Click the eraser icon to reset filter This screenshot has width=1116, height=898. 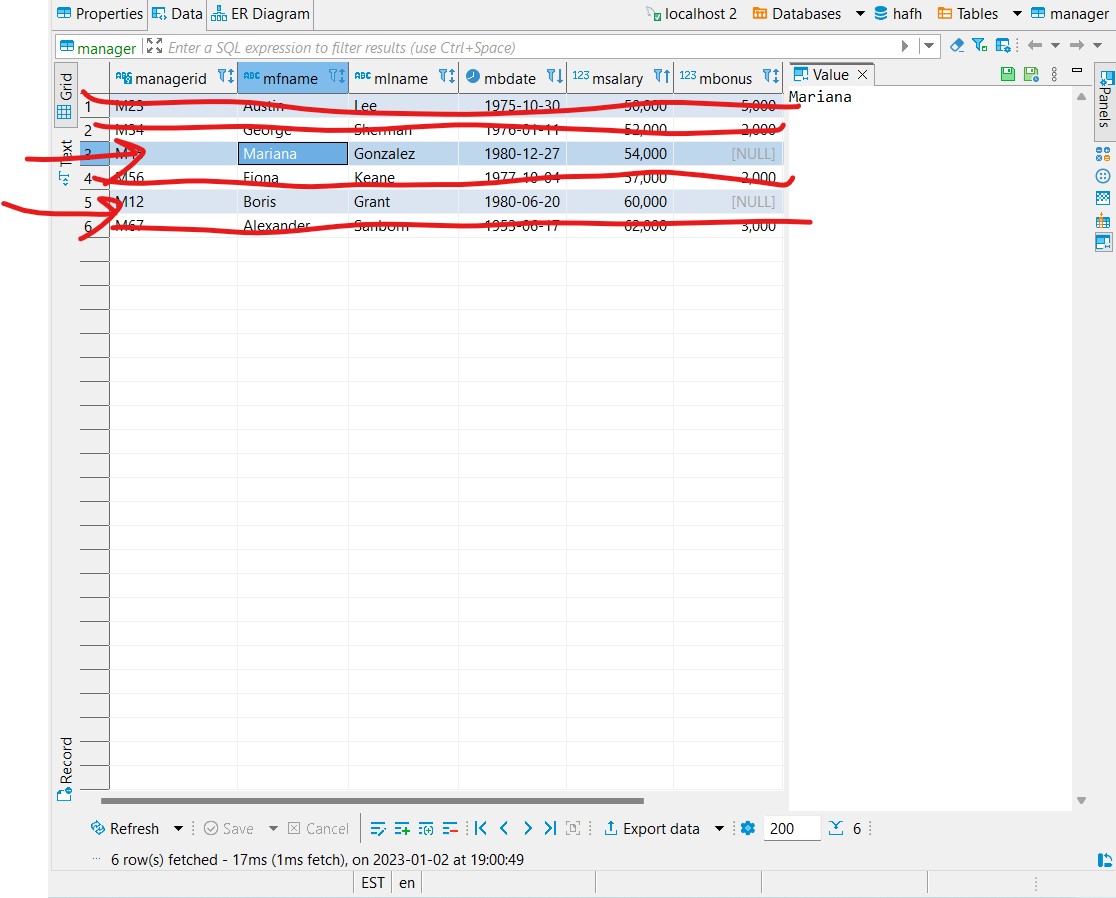955,45
